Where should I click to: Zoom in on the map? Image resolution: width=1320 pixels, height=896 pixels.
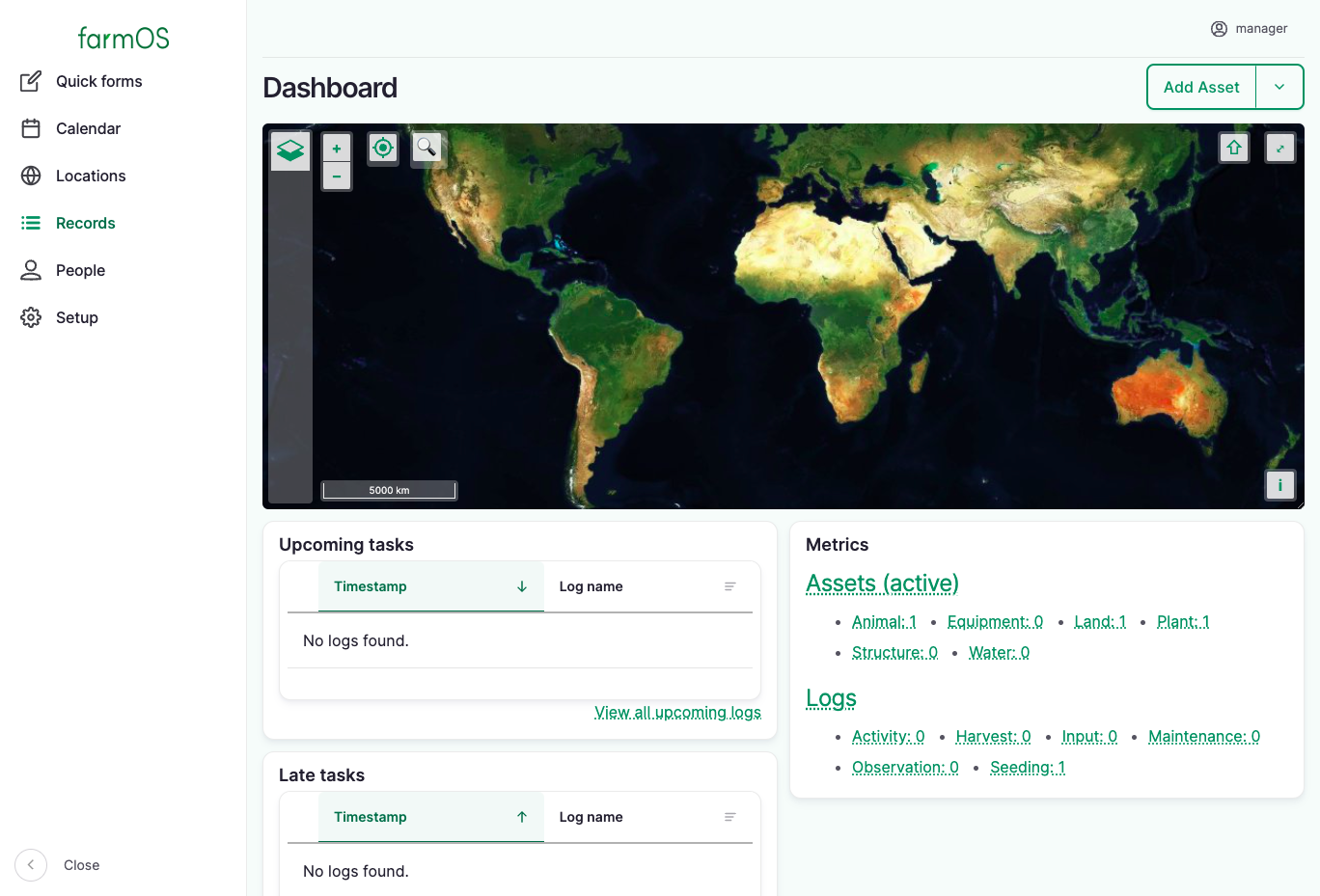tap(337, 149)
